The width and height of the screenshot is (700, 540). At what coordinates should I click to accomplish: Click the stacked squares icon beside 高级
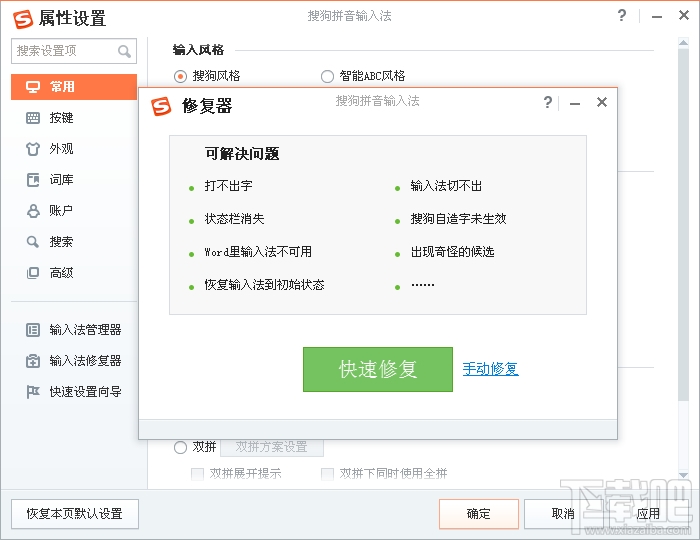coord(33,273)
